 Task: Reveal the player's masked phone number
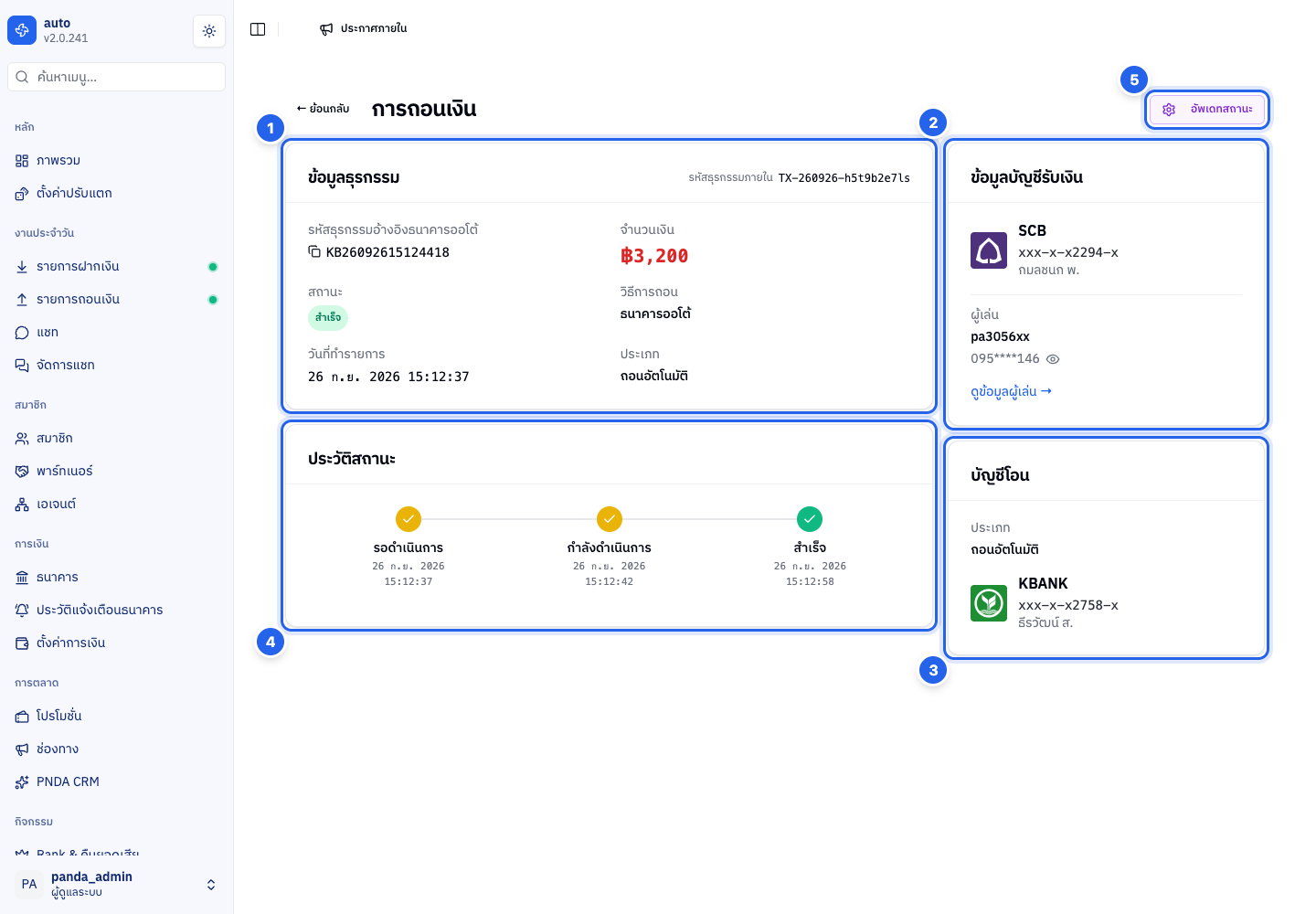[1053, 359]
